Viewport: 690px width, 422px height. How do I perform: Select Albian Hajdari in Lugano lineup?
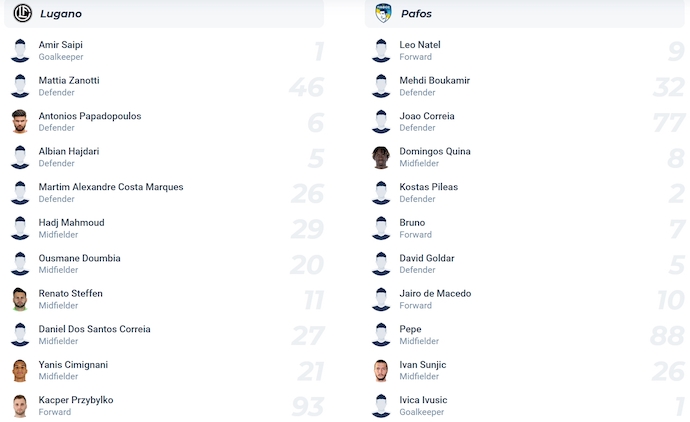click(x=68, y=151)
